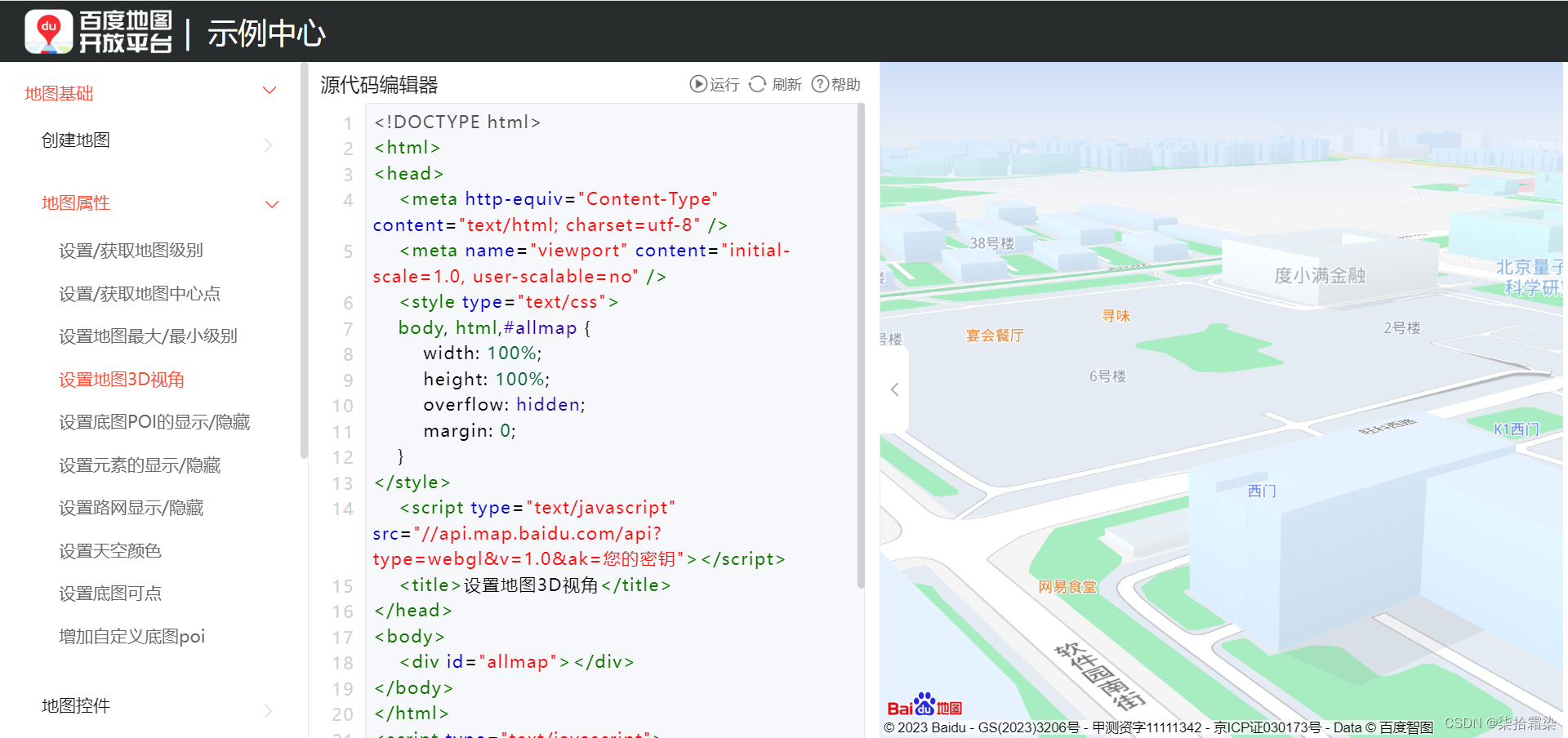
Task: Open 设置路网显示/隐藏 example
Action: [x=131, y=508]
